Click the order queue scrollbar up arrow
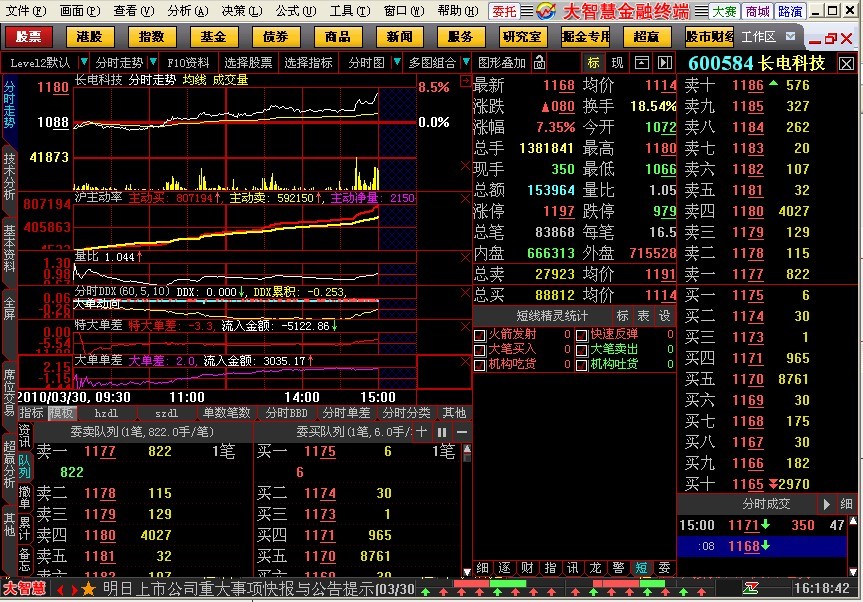 tap(467, 450)
